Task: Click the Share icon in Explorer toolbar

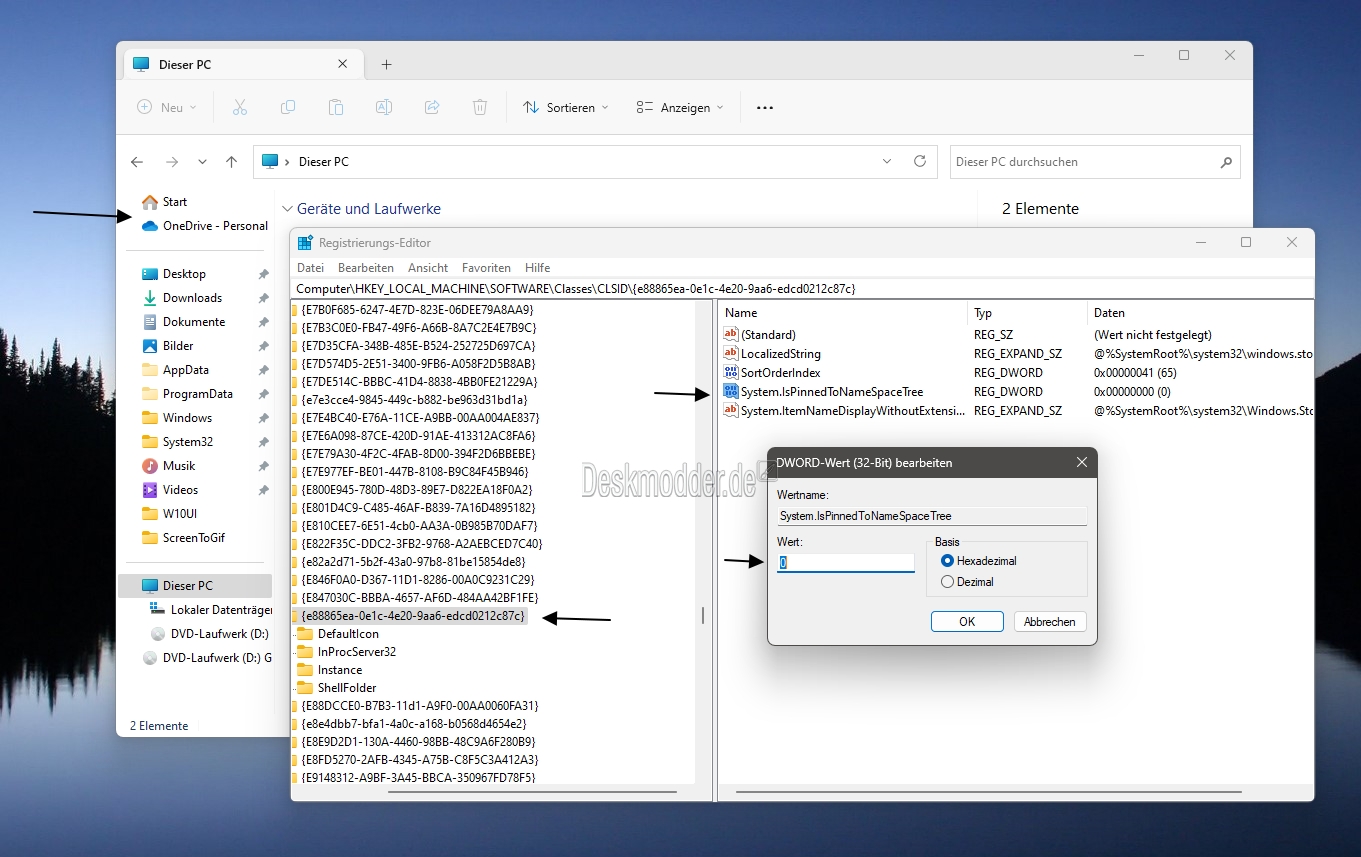Action: tap(432, 107)
